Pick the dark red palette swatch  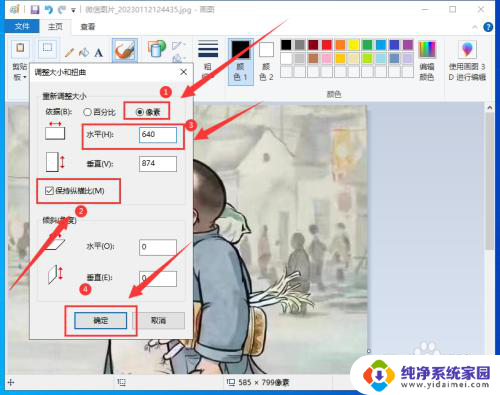tap(313, 45)
